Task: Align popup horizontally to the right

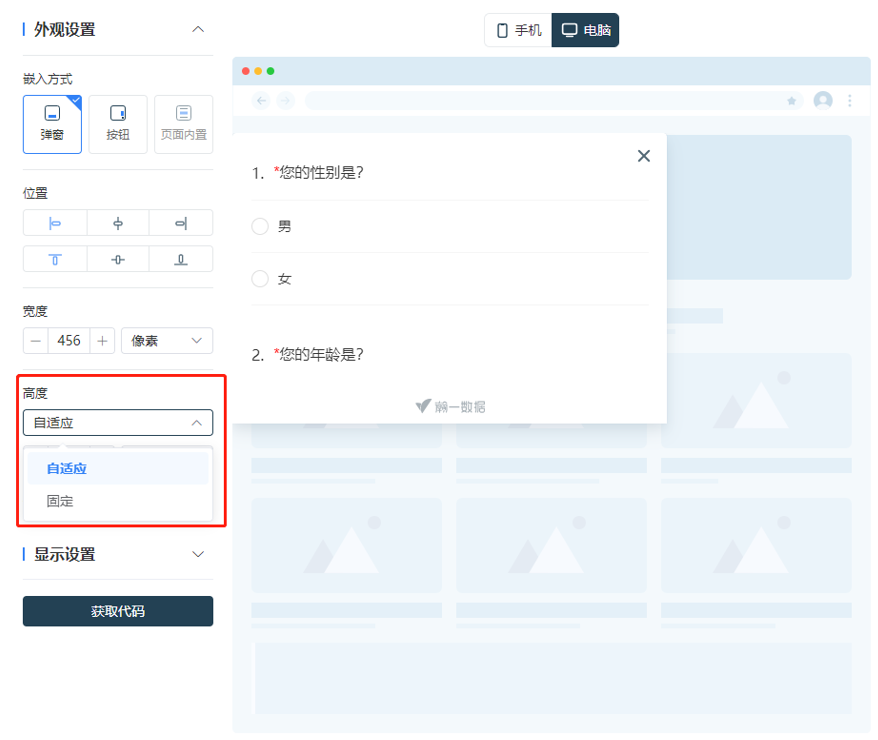Action: (181, 223)
